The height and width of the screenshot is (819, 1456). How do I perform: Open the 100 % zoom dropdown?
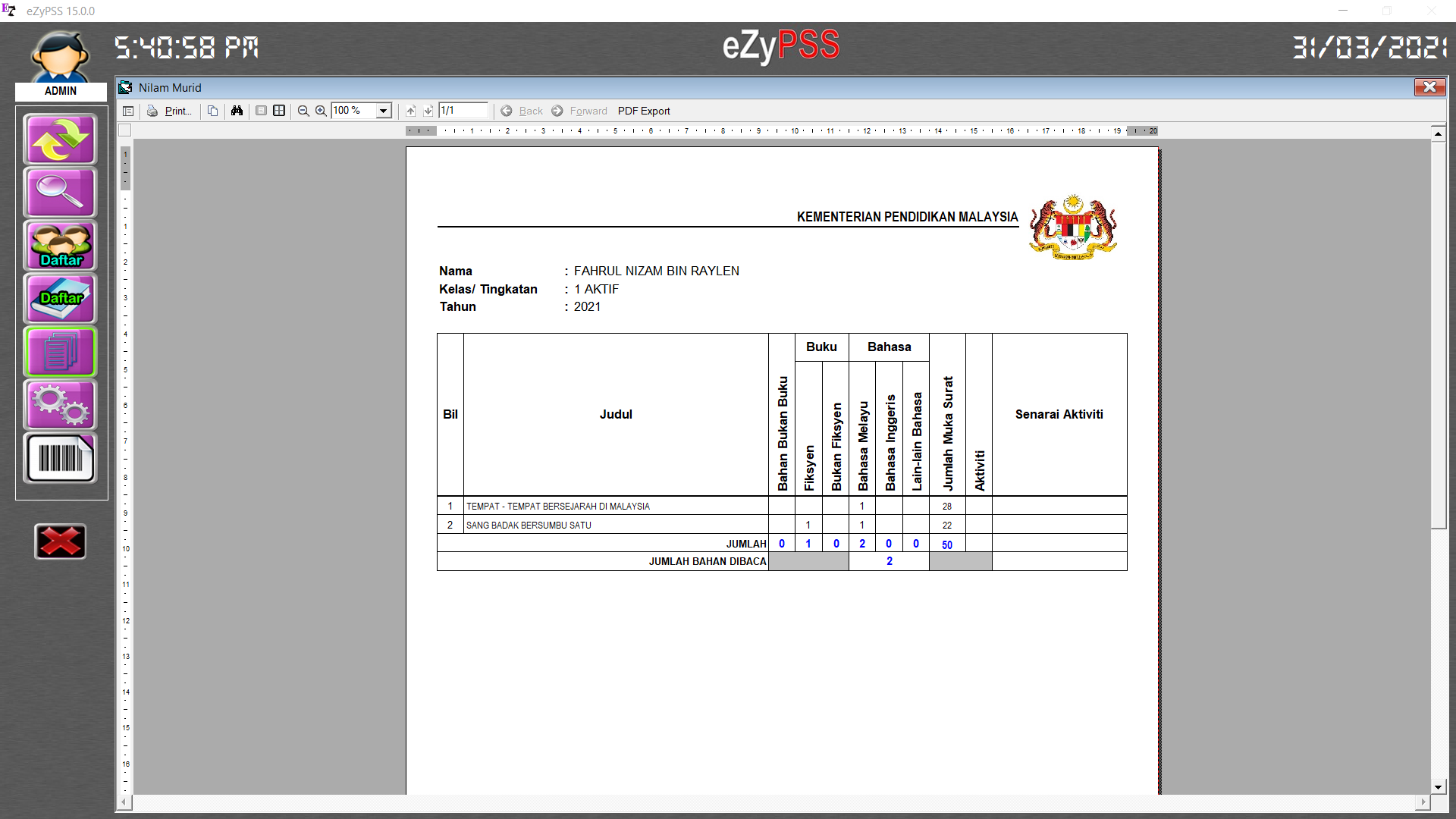384,111
